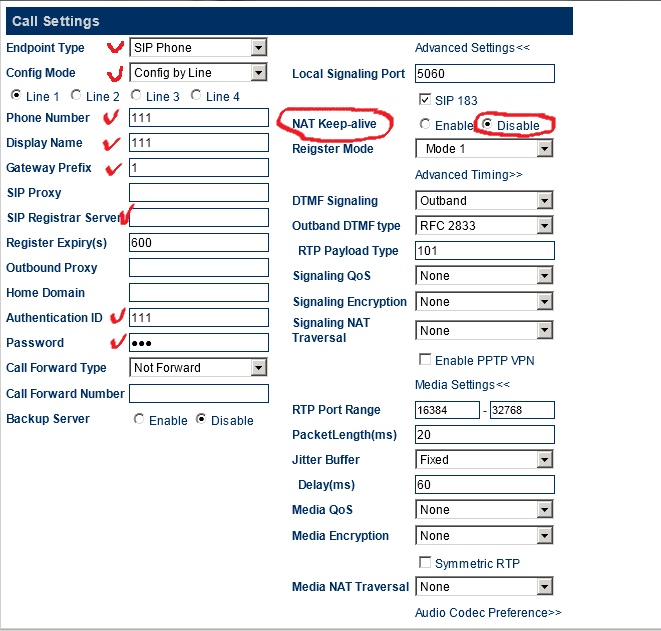Disable NAT Keep-alive

487,124
